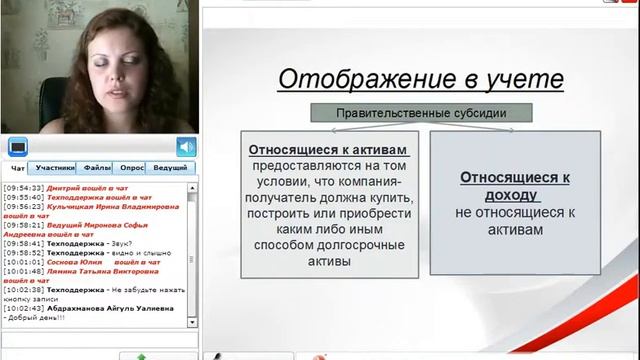
Task: Select 'видно и слышно' chat message
Action: pos(87,253)
